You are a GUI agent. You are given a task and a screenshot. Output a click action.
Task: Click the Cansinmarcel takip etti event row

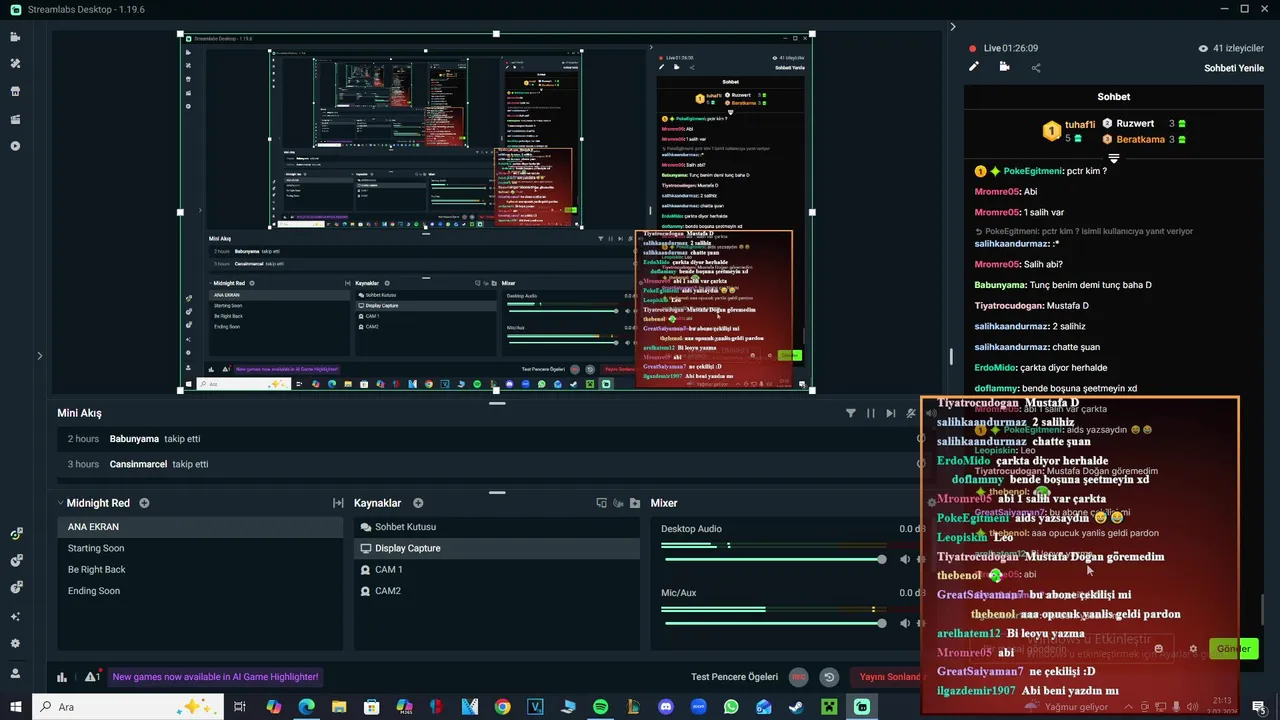point(490,464)
